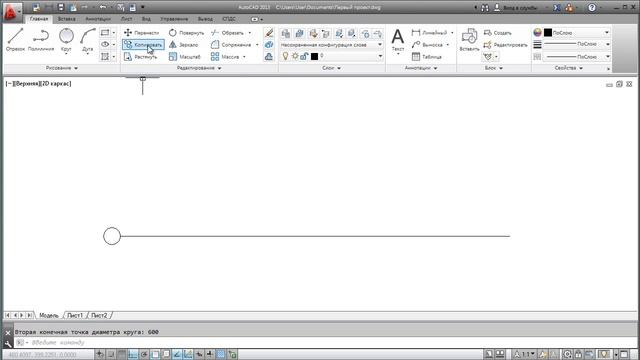Click the Копировать copy tool
640x360 pixels.
coord(143,44)
